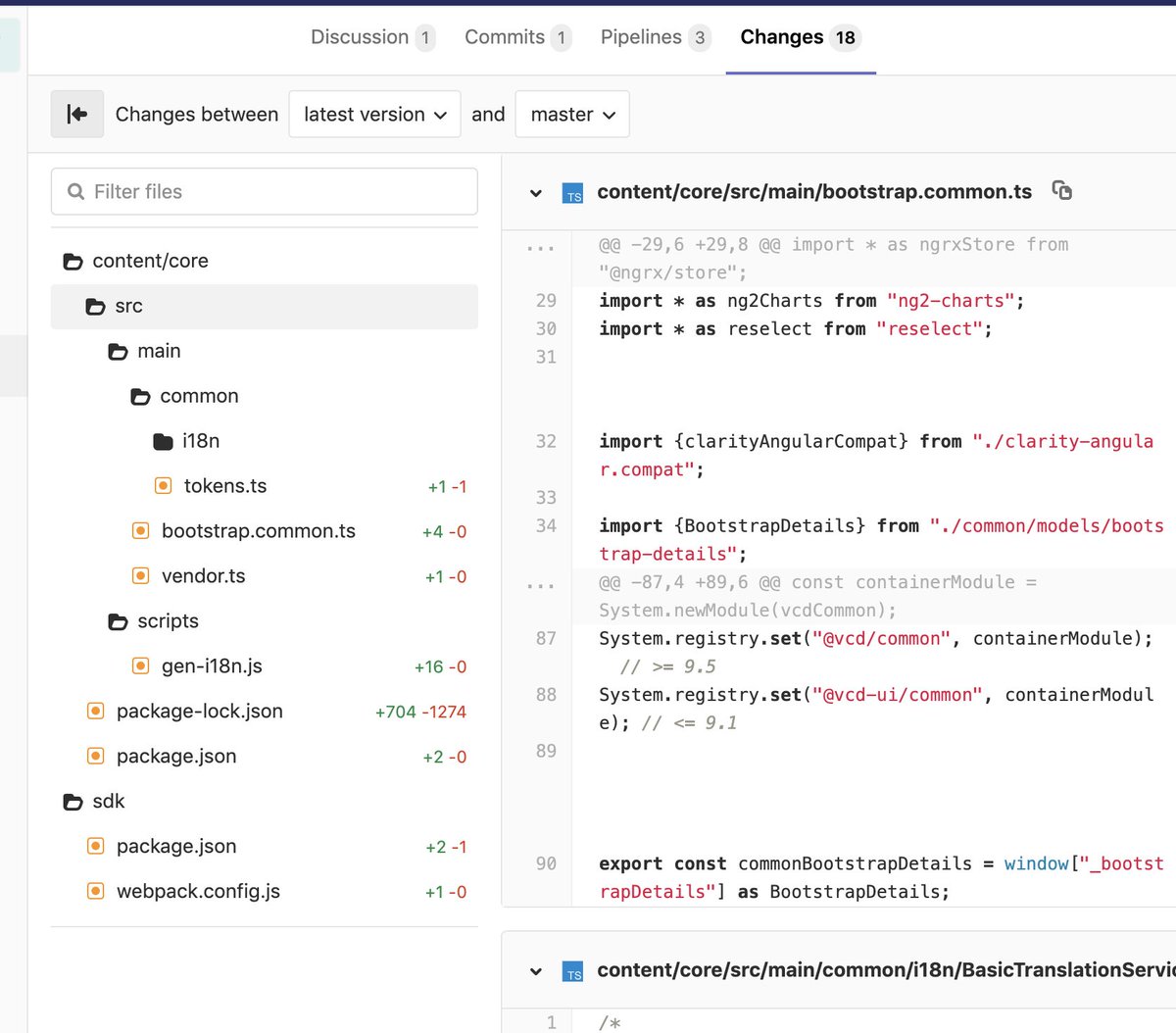Select the Changes tab
The height and width of the screenshot is (1033, 1176).
pos(801,37)
